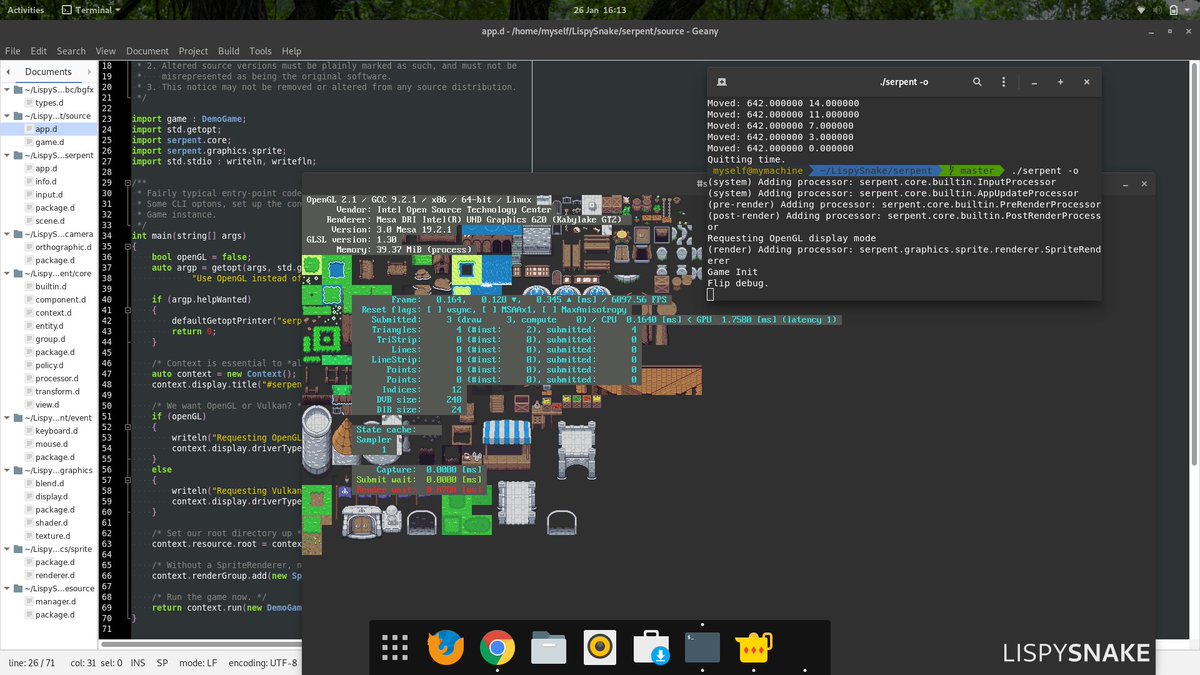Open the Project menu in Geany

(x=193, y=51)
